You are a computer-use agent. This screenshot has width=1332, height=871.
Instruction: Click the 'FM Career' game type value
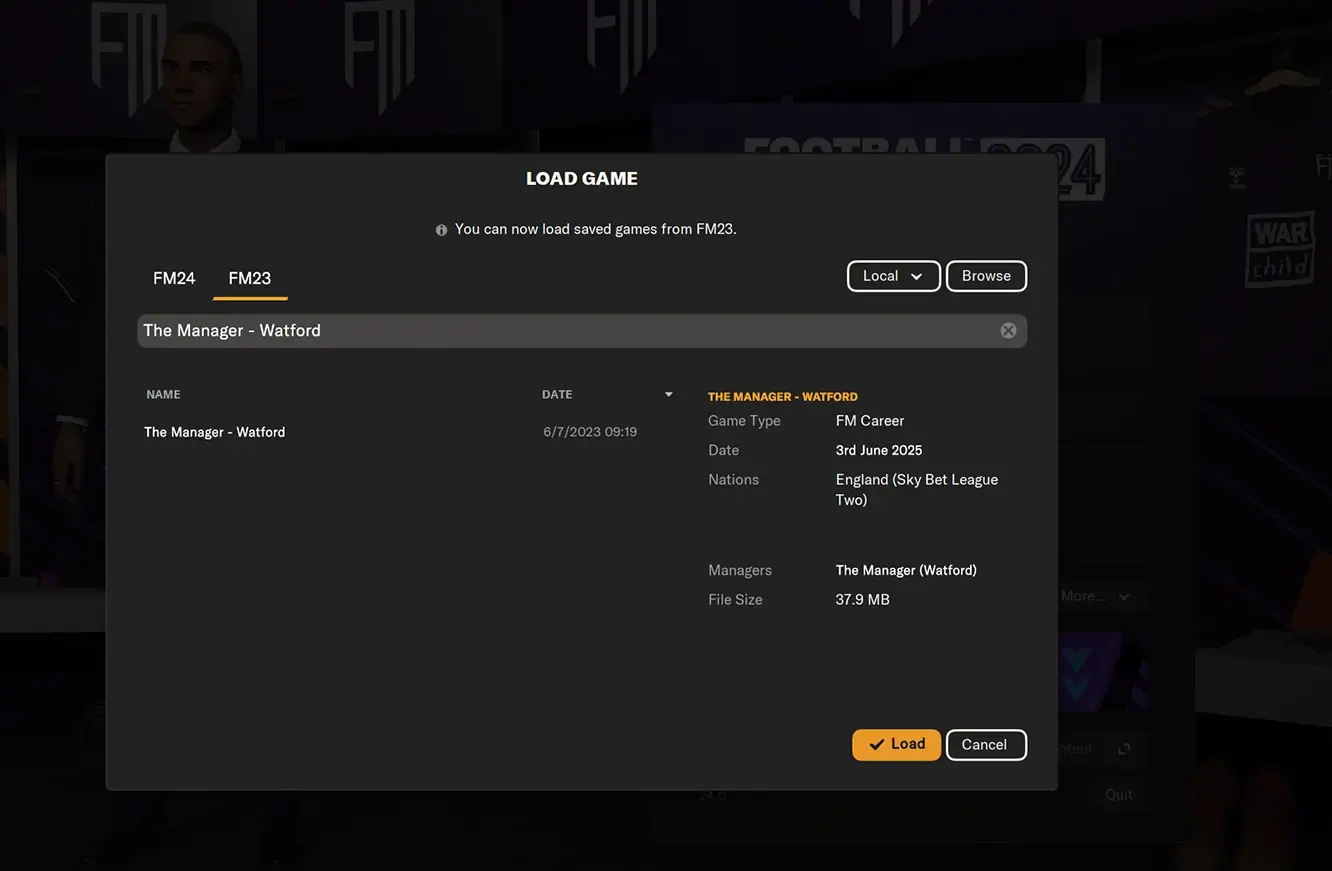[870, 421]
